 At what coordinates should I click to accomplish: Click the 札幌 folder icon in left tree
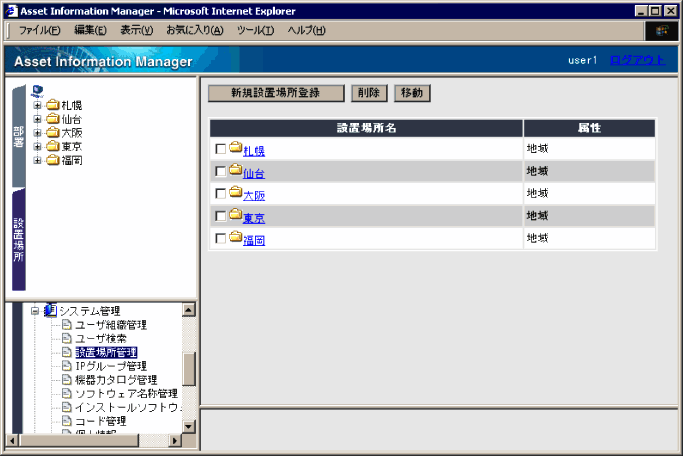coord(53,105)
